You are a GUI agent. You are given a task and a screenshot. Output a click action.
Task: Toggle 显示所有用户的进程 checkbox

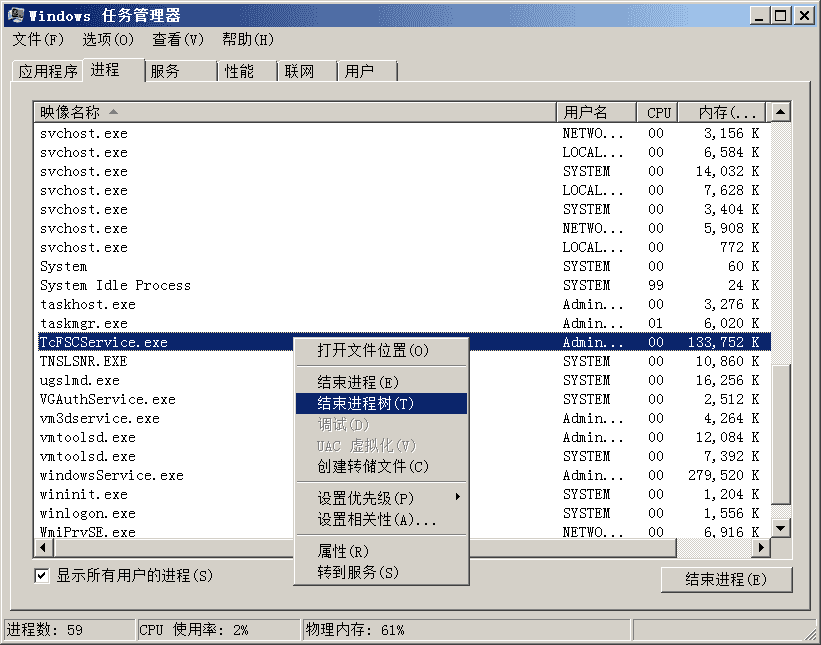[41, 576]
